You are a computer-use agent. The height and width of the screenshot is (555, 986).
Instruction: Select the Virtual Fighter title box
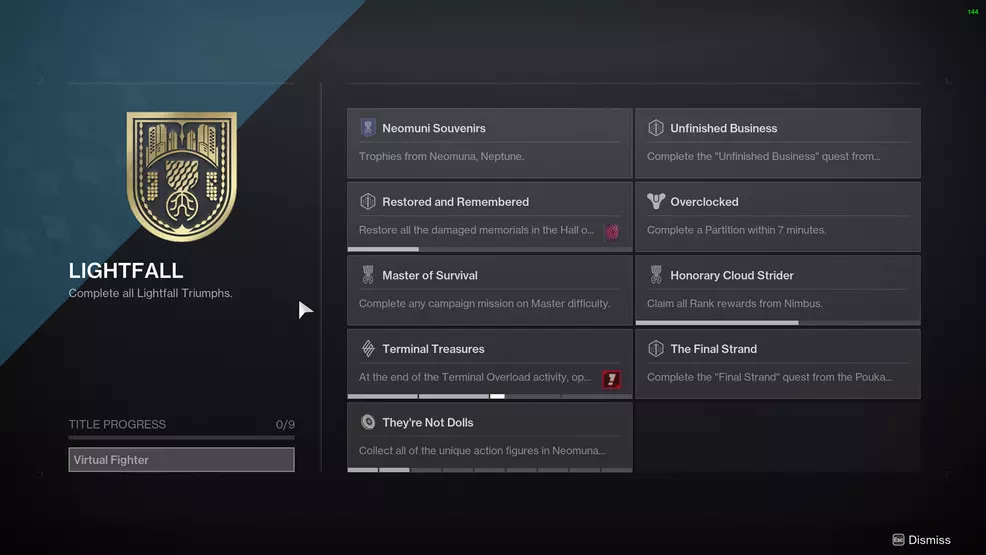click(x=181, y=460)
